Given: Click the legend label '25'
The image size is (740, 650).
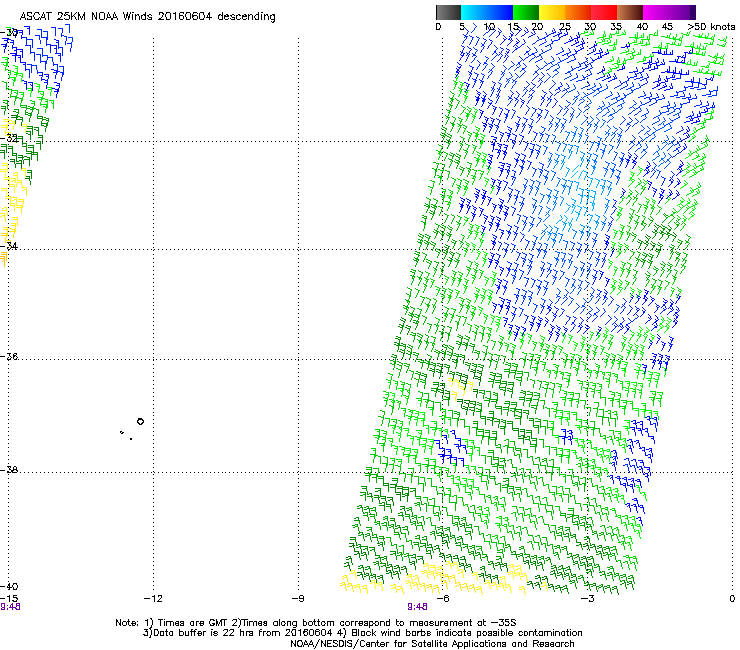Looking at the screenshot, I should coord(564,27).
